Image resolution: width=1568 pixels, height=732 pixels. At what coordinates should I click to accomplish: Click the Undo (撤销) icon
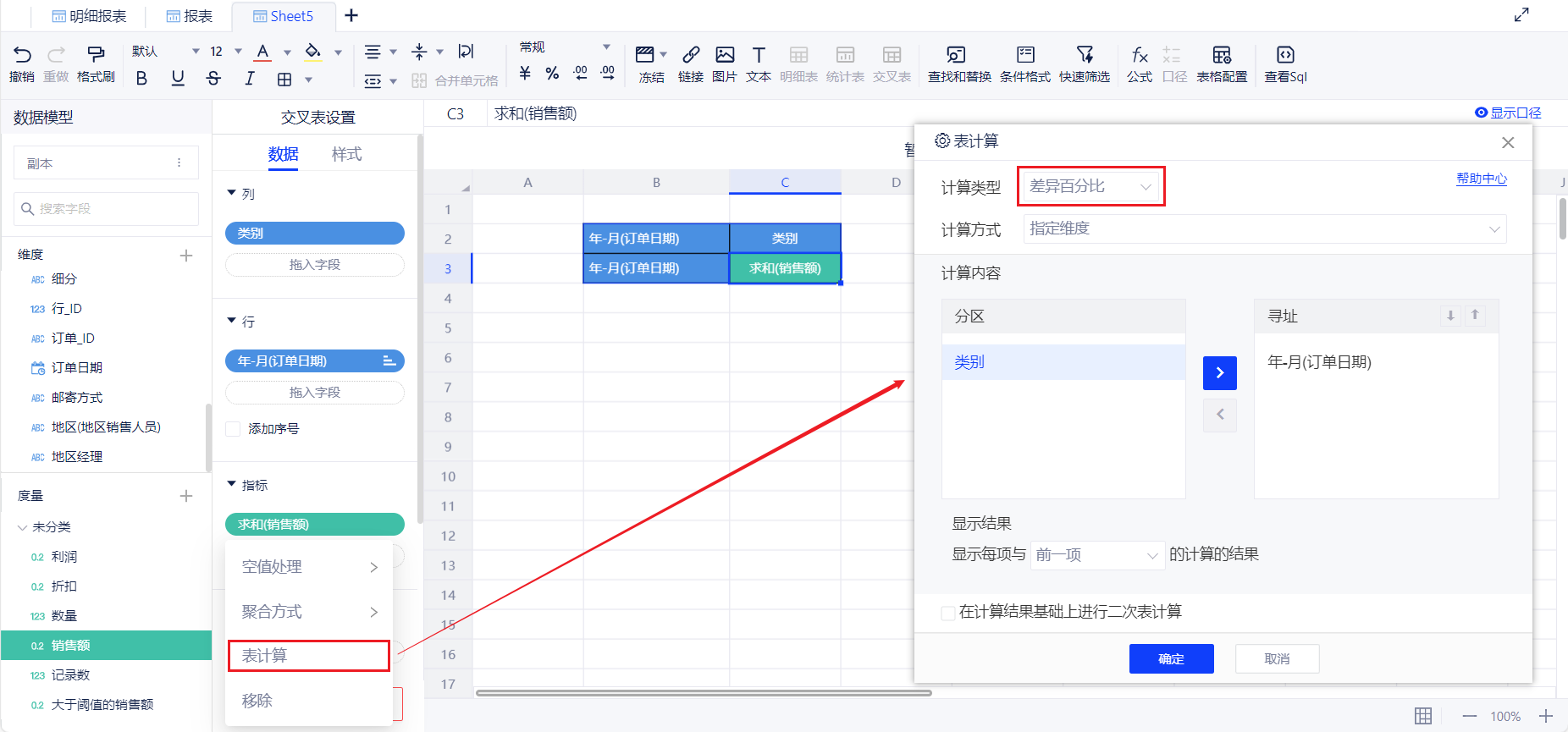click(22, 56)
